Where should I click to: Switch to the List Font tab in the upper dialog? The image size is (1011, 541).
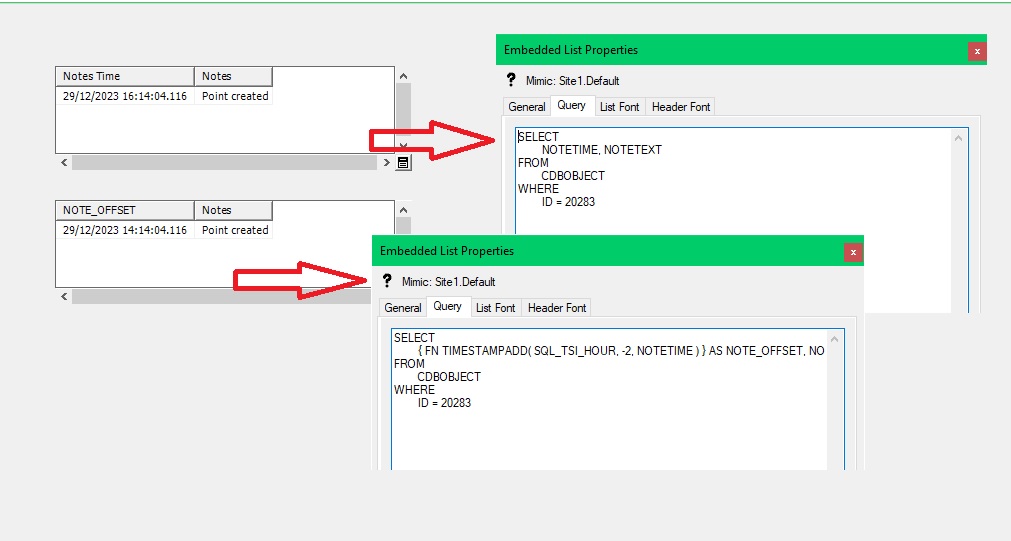(620, 107)
